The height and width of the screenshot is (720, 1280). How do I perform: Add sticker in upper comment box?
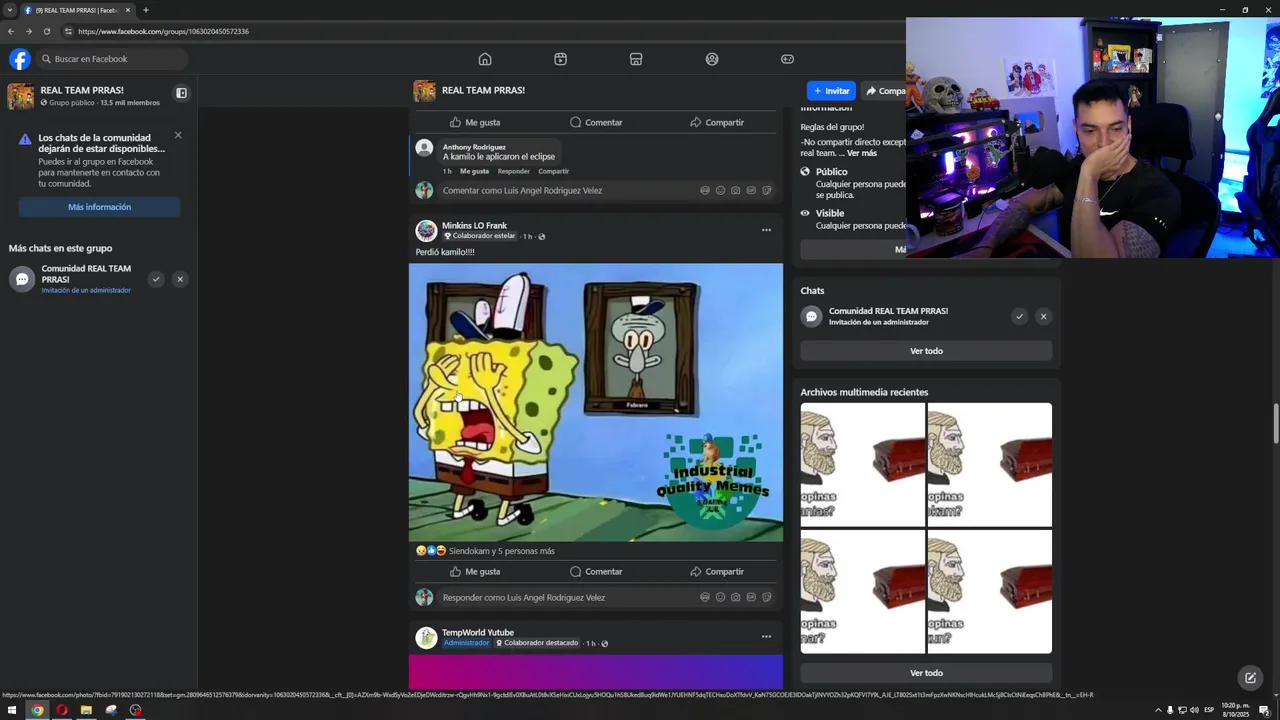[766, 190]
